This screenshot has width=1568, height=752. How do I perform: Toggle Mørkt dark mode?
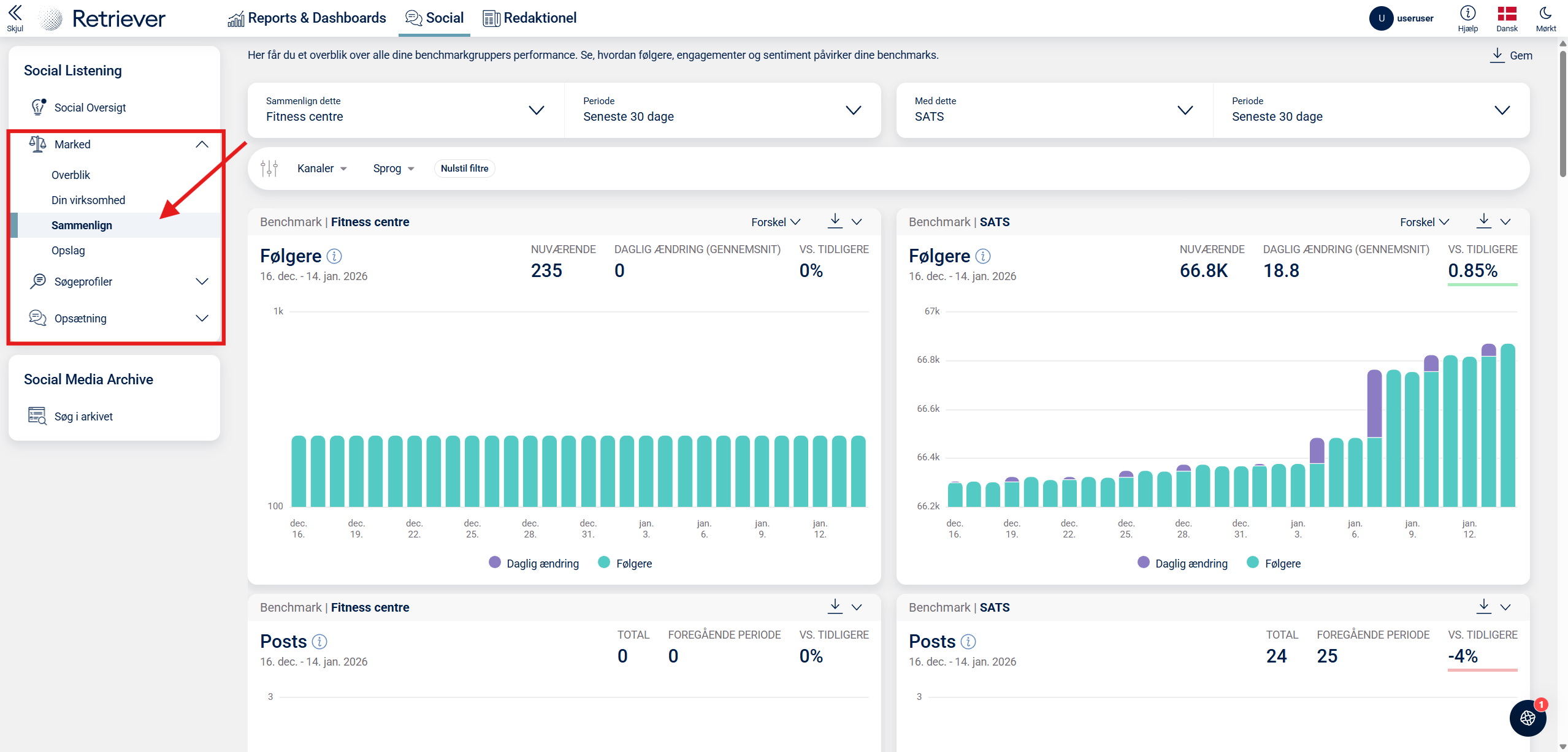[1545, 13]
